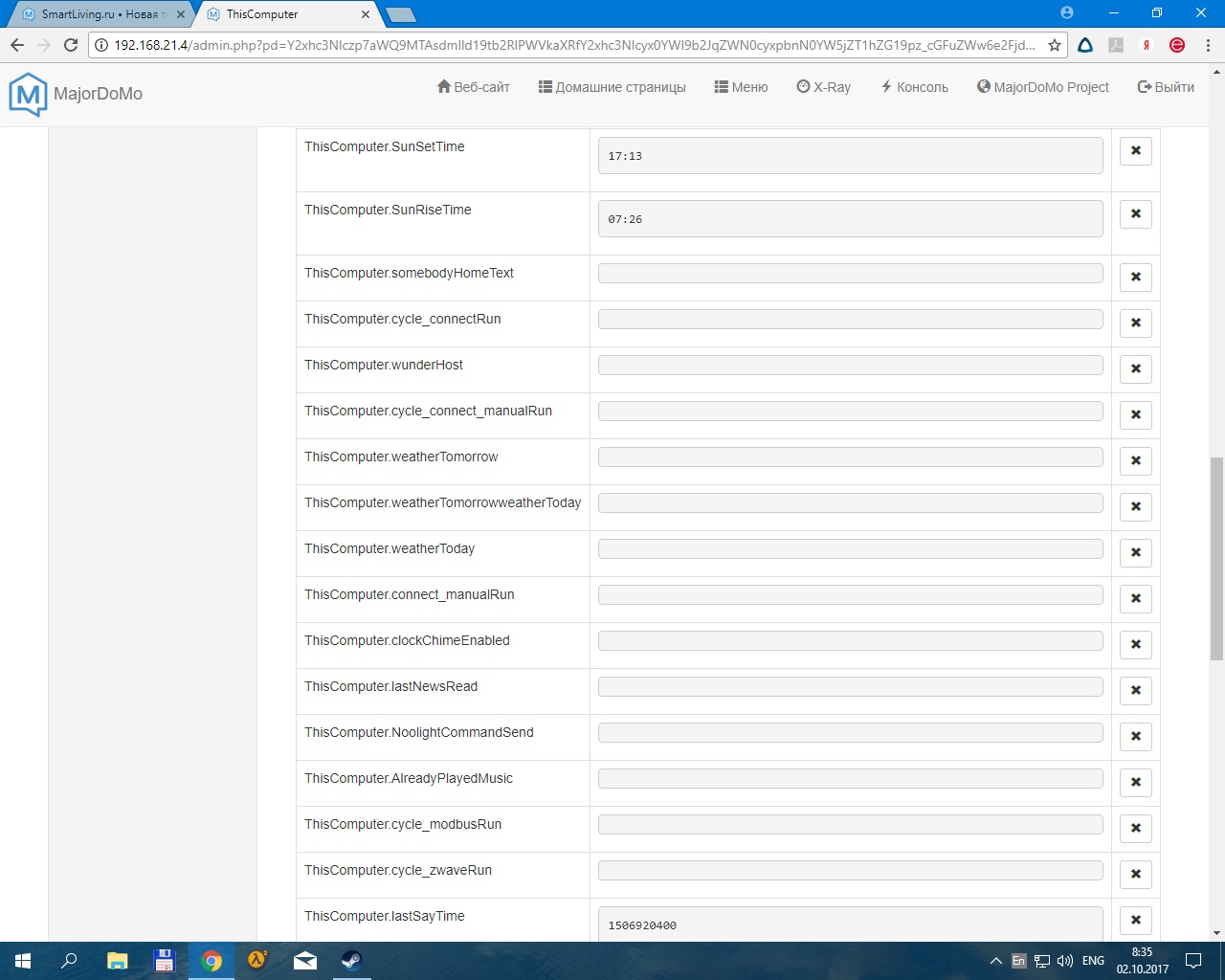The height and width of the screenshot is (980, 1225).
Task: Open the clock and calendar flyout
Action: click(x=1143, y=961)
